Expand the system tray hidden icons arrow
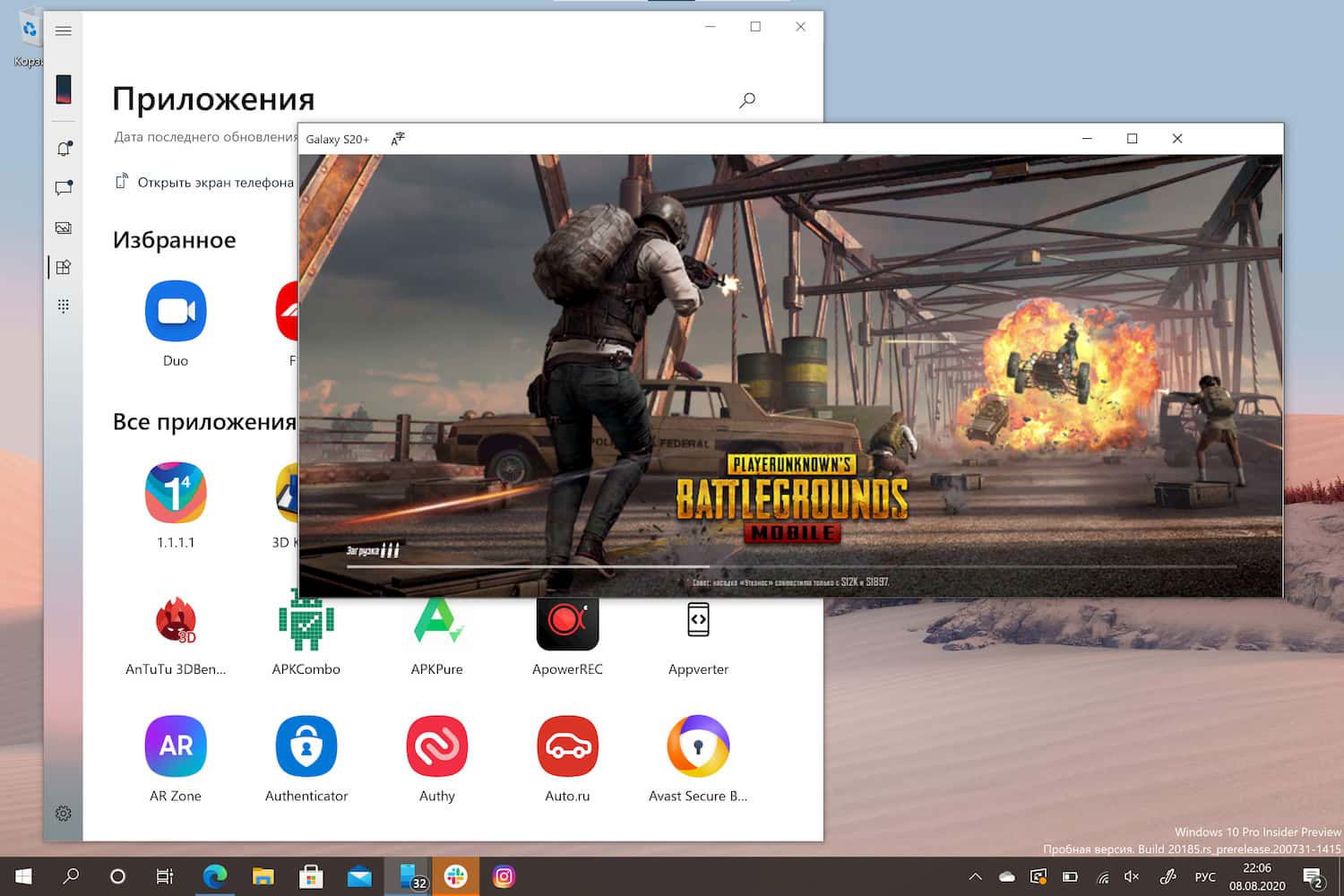 tap(975, 875)
